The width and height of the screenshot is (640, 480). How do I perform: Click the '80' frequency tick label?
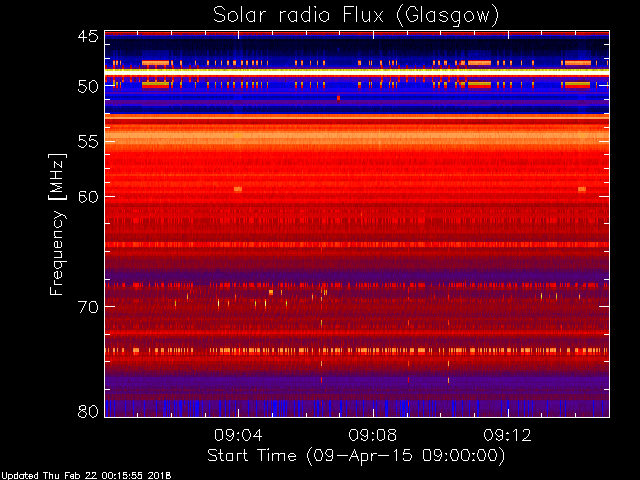tap(88, 411)
